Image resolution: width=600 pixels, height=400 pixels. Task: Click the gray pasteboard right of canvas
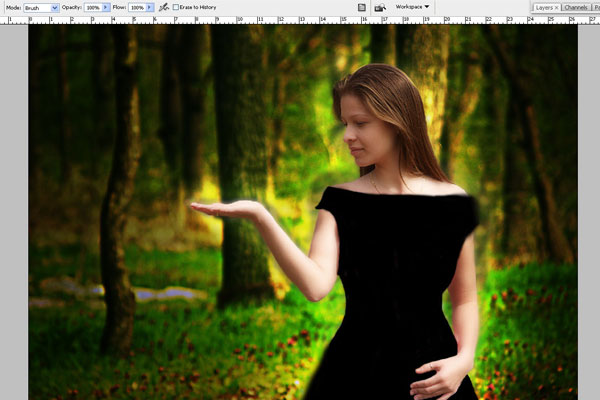coord(588,200)
